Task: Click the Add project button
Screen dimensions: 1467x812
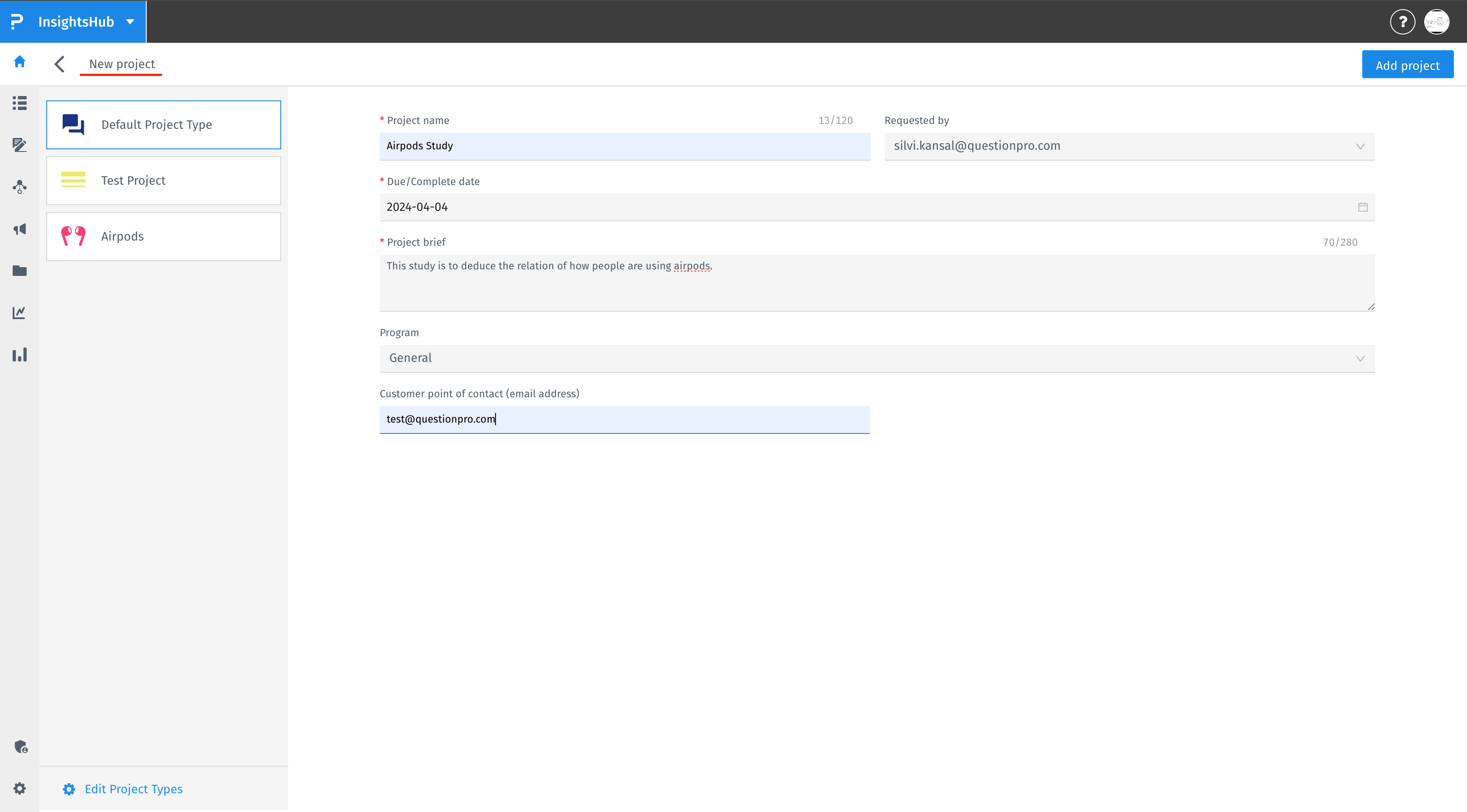Action: [x=1407, y=64]
